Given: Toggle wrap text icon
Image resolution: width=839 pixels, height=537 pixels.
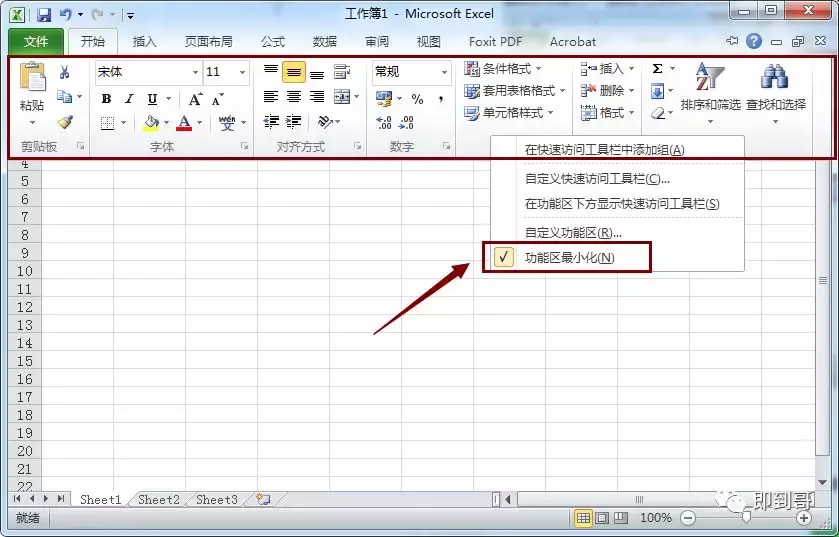Looking at the screenshot, I should pos(342,71).
